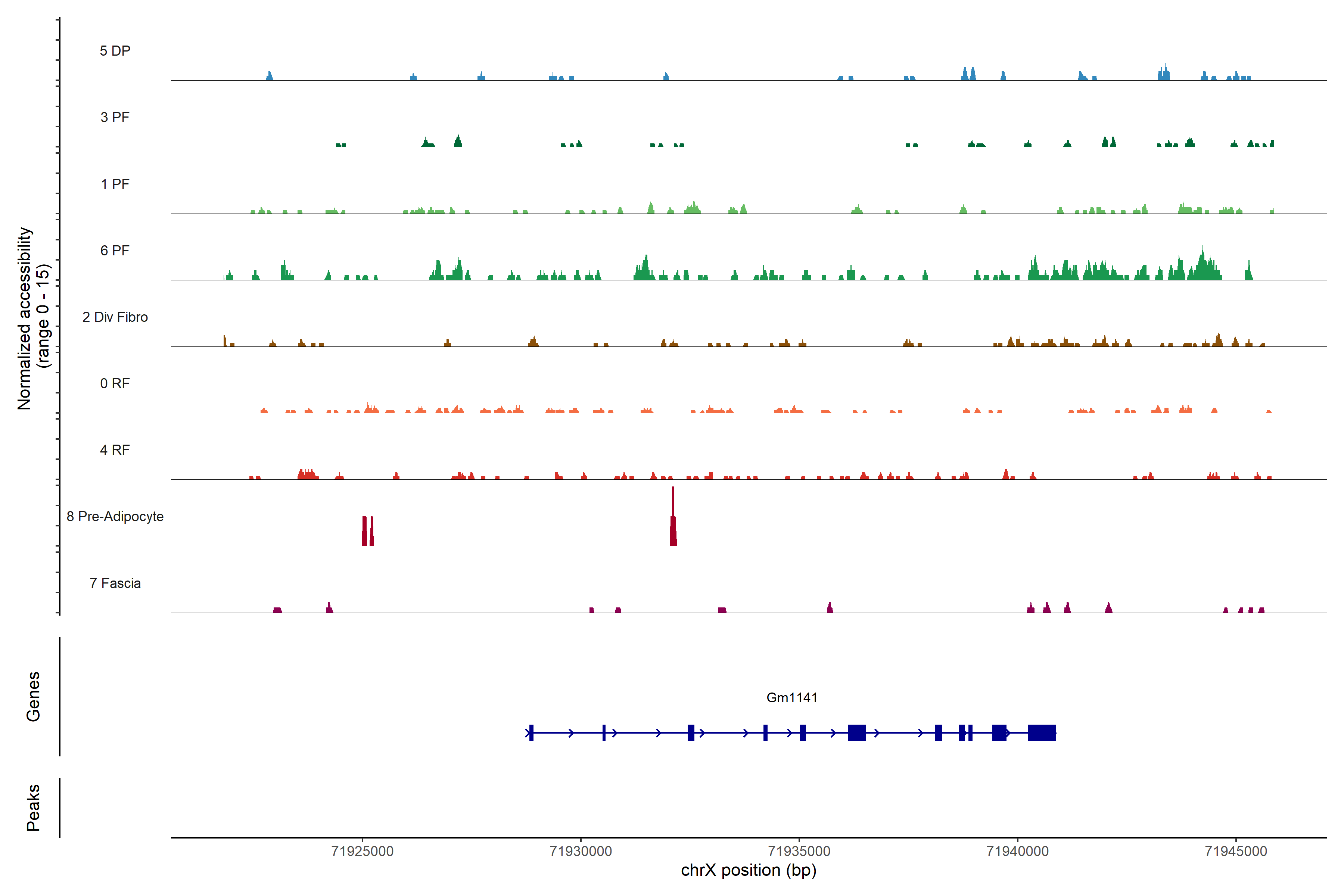The image size is (1344, 896).
Task: Click the 71935000 axis tick label
Action: [x=799, y=851]
